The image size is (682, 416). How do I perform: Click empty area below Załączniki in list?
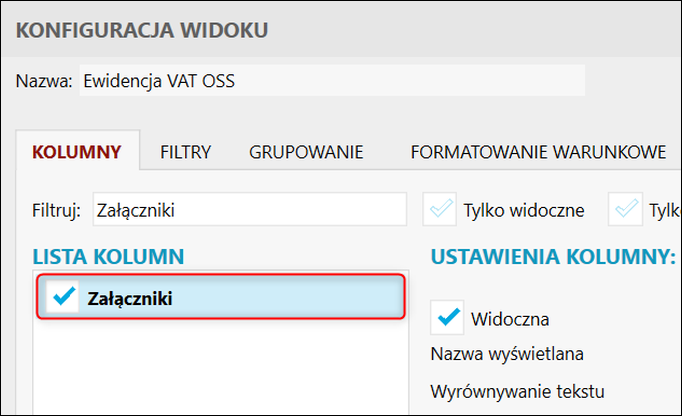click(220, 370)
